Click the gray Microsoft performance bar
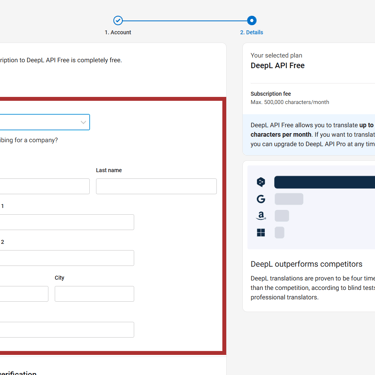375x375 pixels. 279,232
